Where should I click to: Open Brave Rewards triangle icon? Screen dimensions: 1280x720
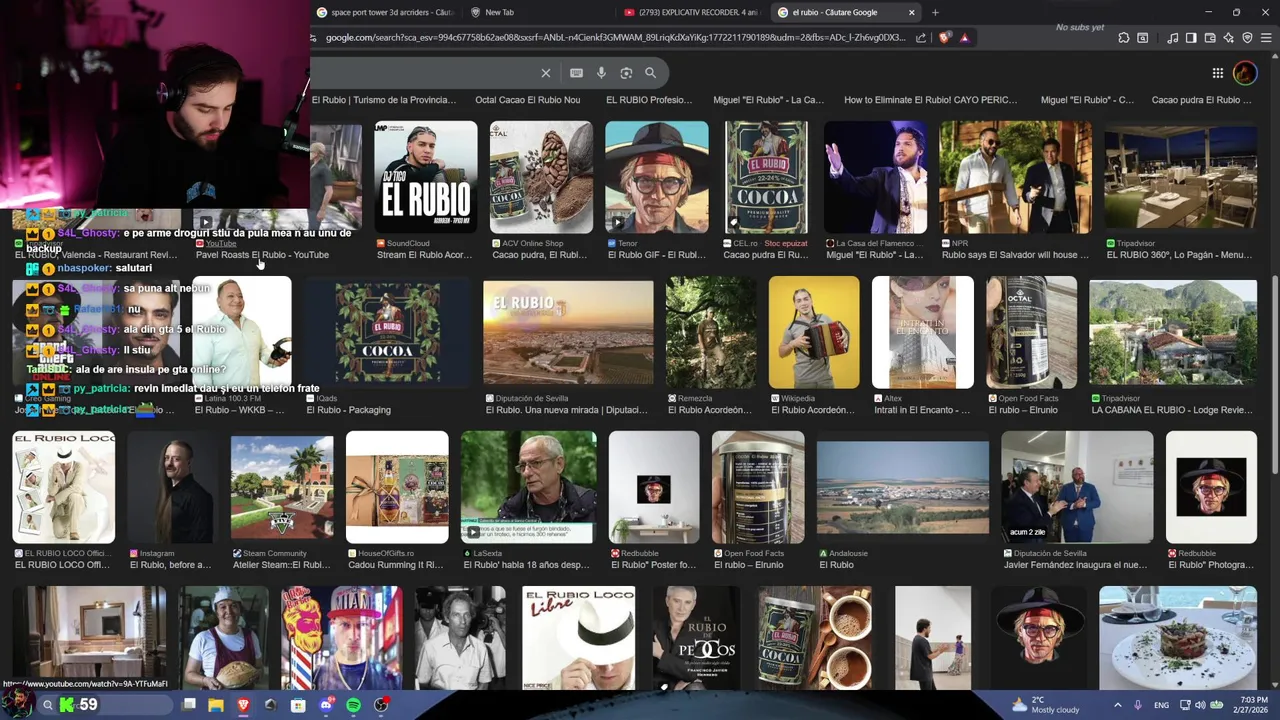point(964,38)
